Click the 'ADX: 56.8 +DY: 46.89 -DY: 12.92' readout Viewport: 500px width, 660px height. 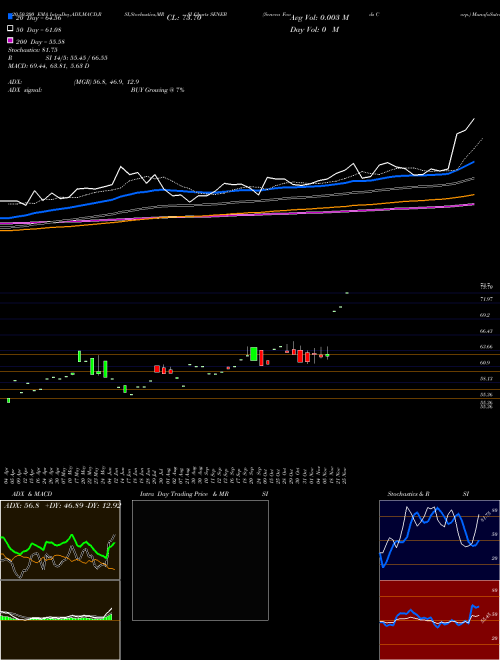[x=62, y=505]
